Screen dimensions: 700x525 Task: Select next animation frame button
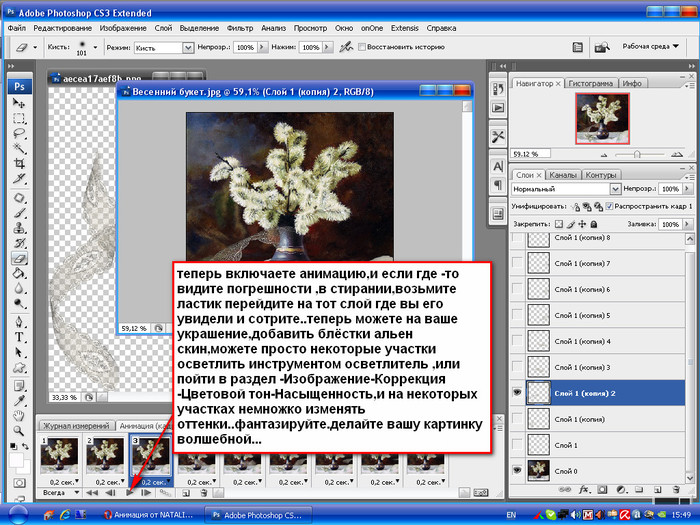[x=146, y=493]
